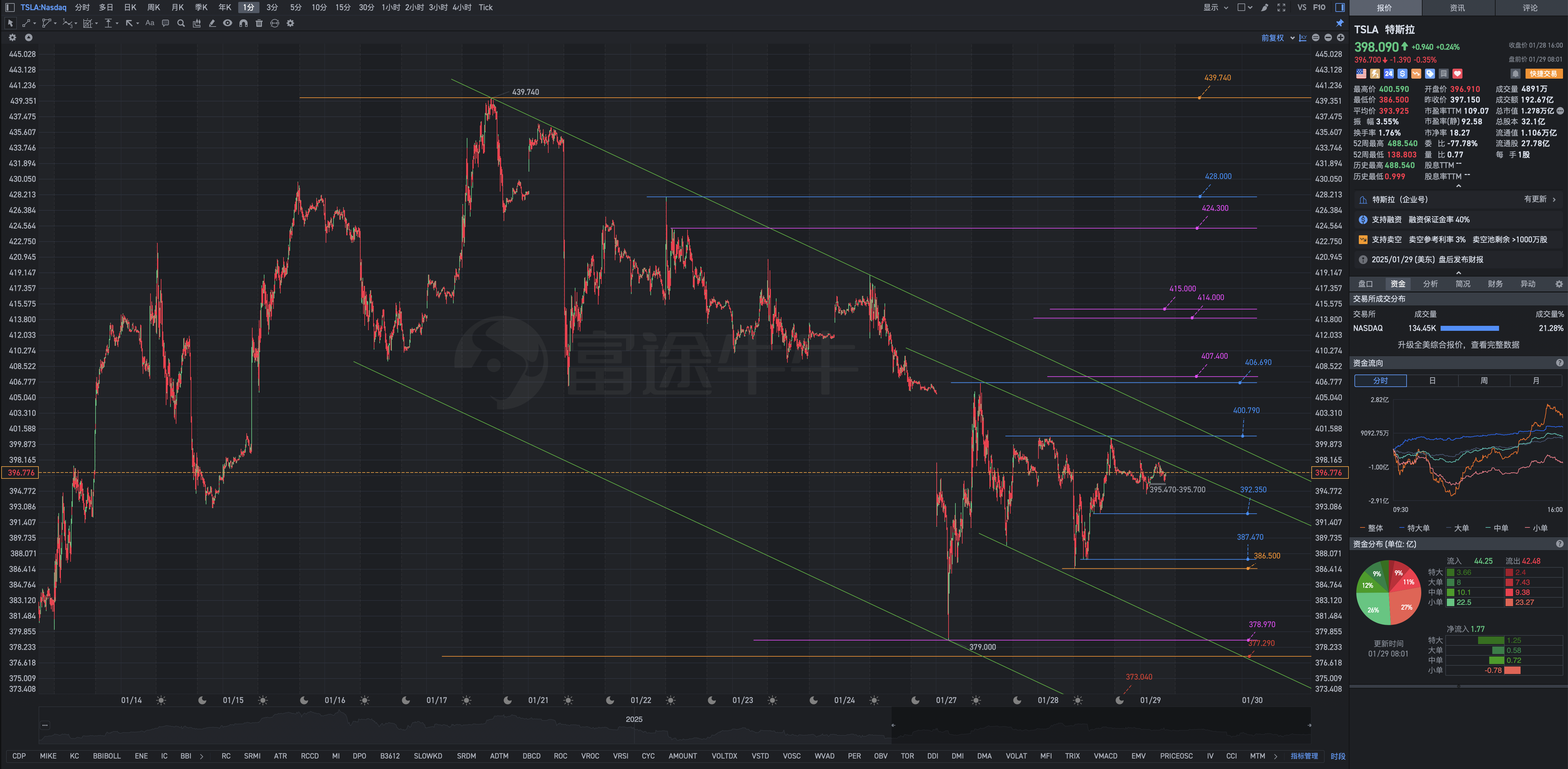Toggle 小单 line in fund flow legend

(1536, 528)
